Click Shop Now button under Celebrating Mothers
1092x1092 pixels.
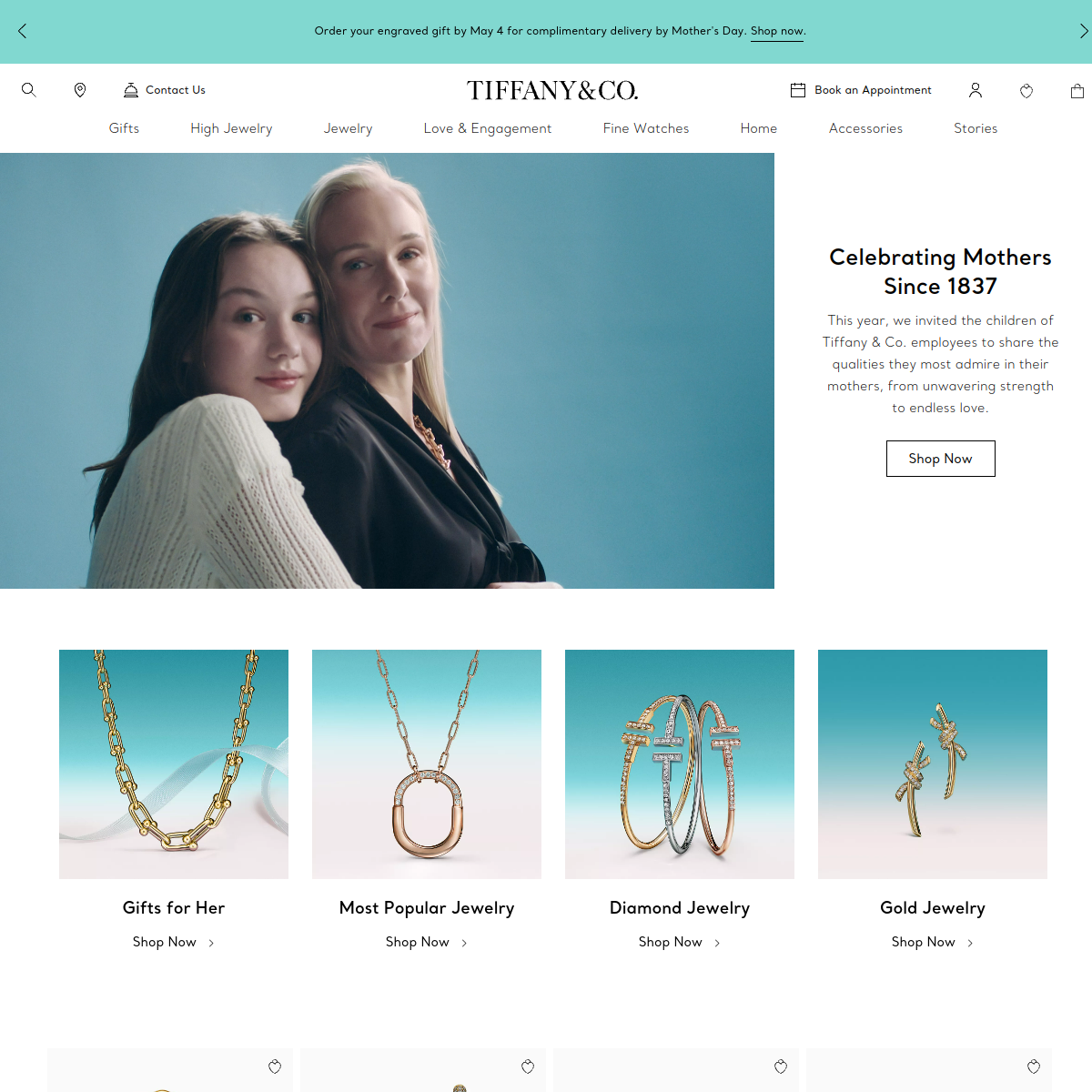tap(941, 459)
